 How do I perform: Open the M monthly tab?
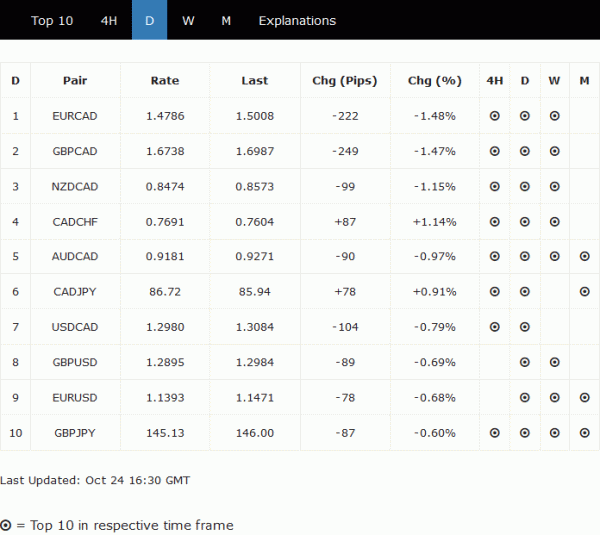click(226, 20)
